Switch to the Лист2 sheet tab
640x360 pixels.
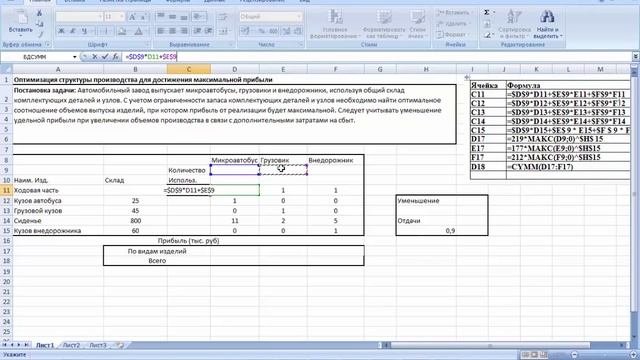point(71,345)
